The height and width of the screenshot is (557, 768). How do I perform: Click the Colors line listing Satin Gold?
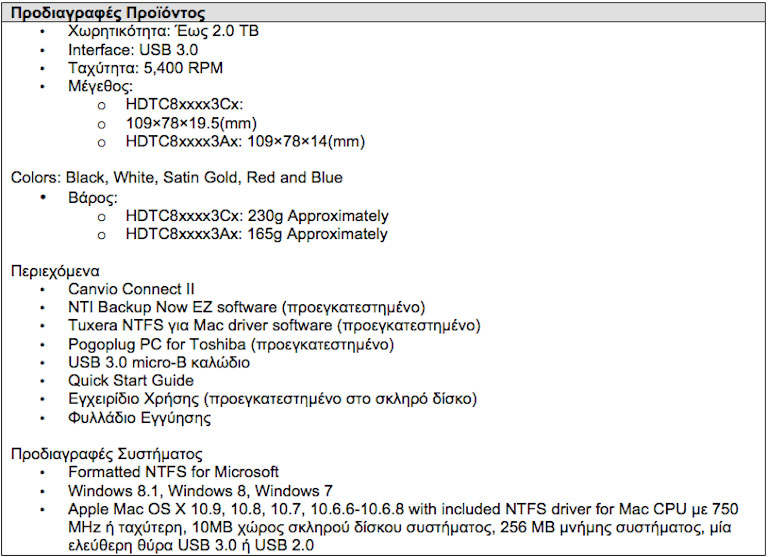[x=176, y=178]
